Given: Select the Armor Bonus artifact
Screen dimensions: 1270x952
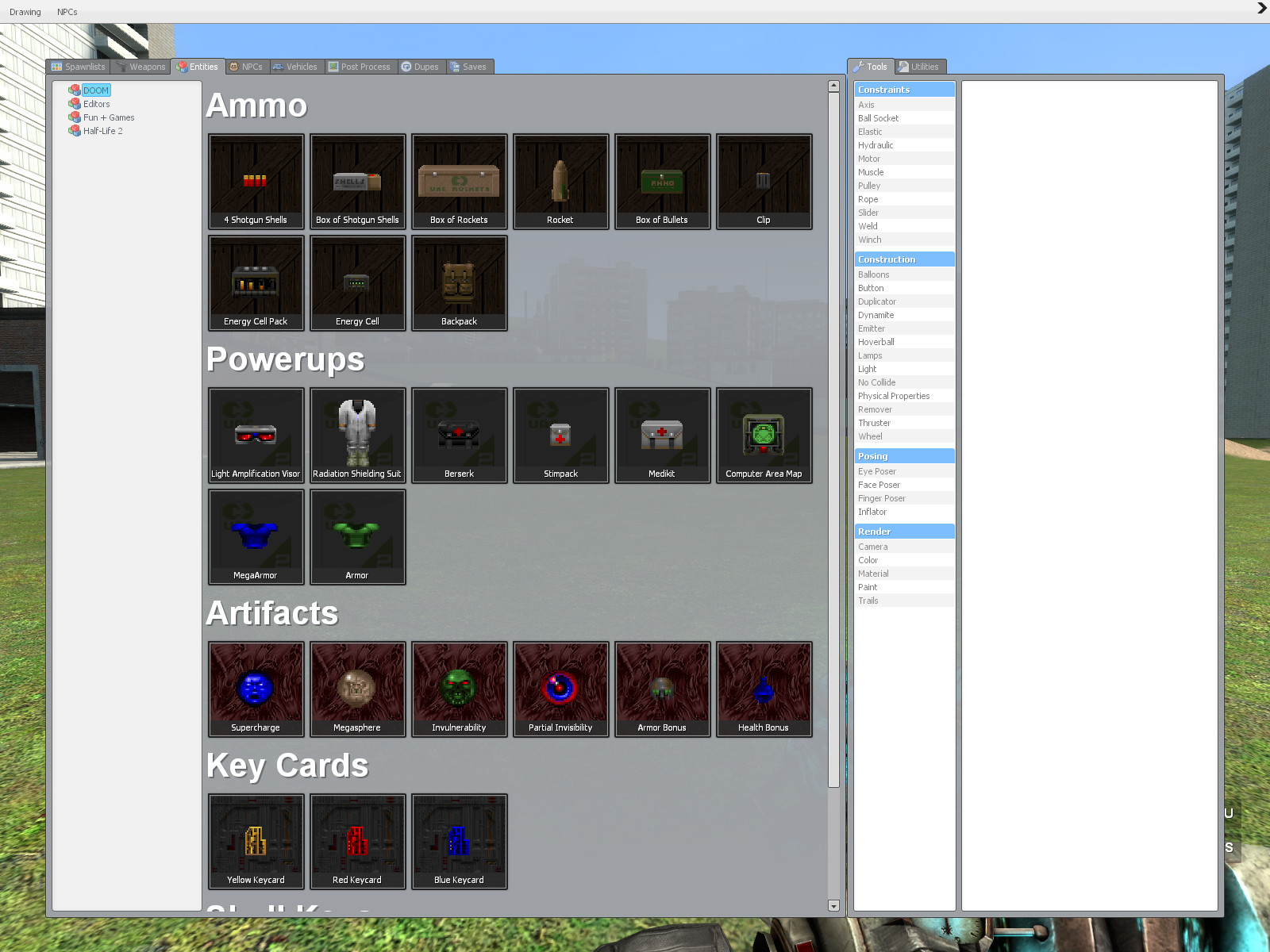Looking at the screenshot, I should (x=662, y=689).
